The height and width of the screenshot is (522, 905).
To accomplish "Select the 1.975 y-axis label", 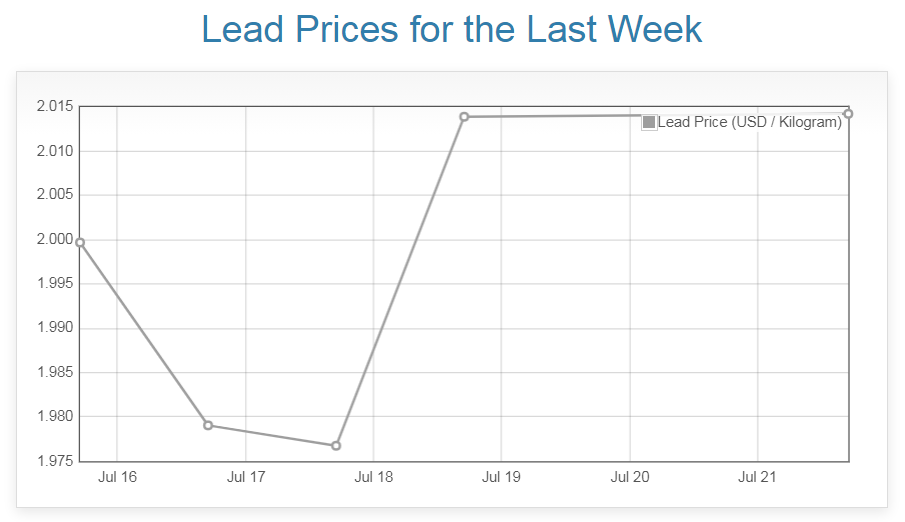I will point(55,461).
